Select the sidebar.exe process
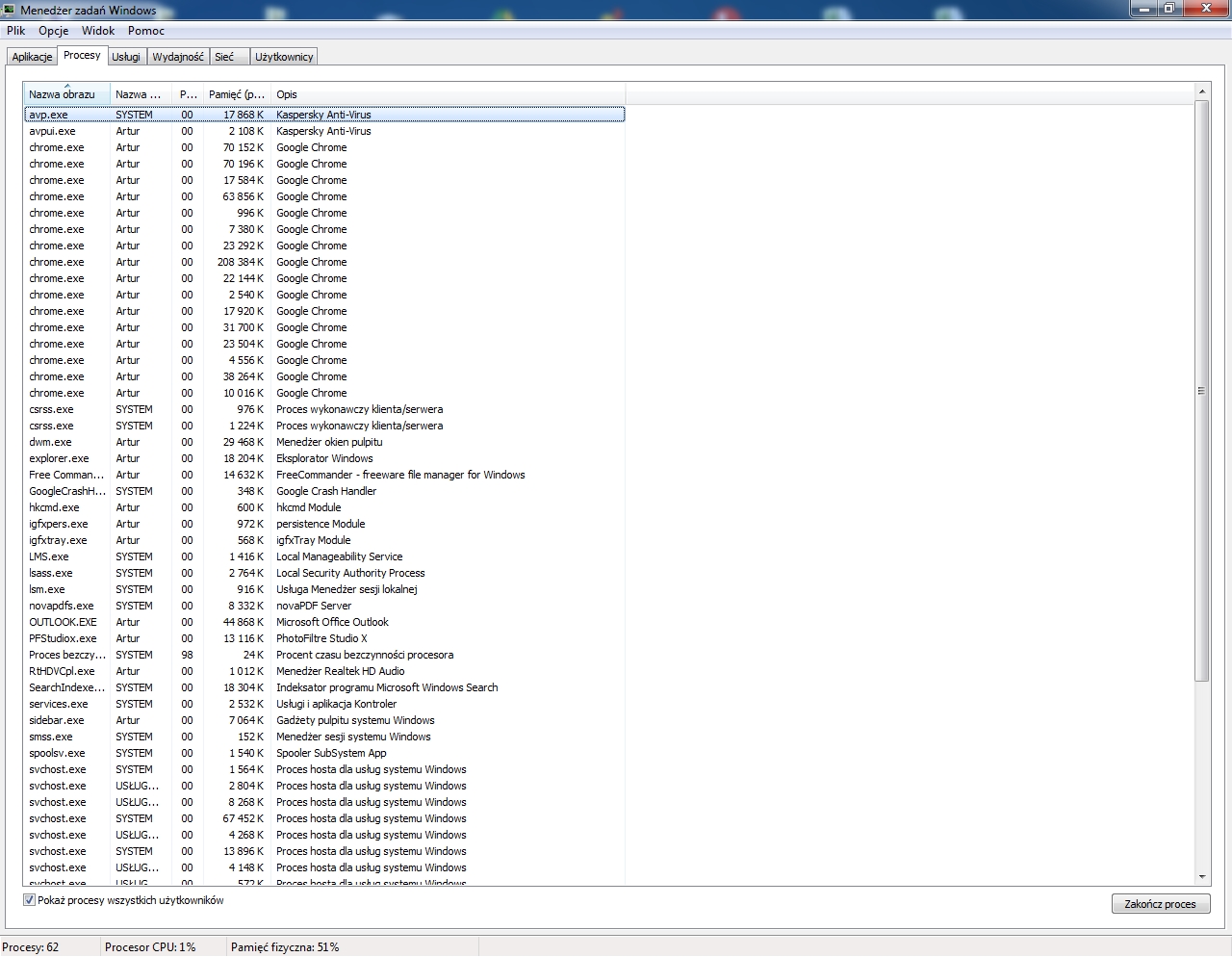 [x=324, y=720]
